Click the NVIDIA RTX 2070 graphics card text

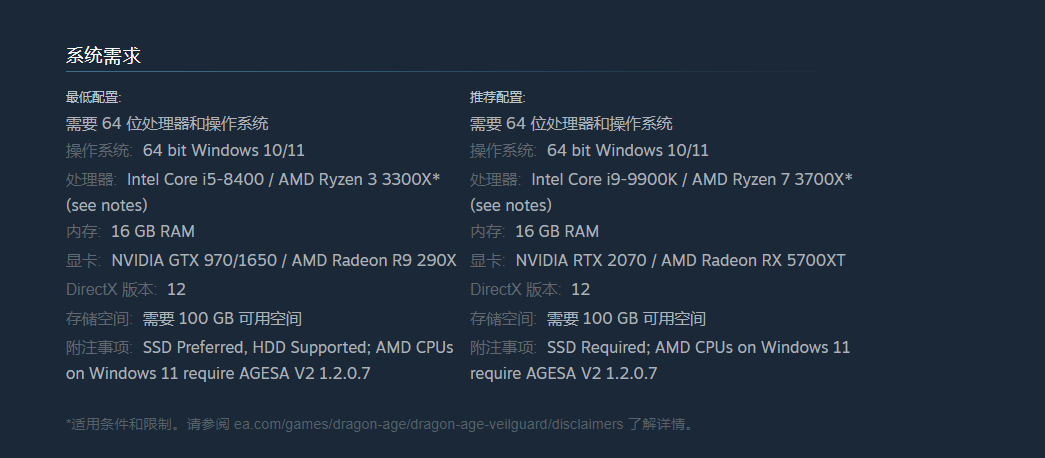(x=578, y=260)
